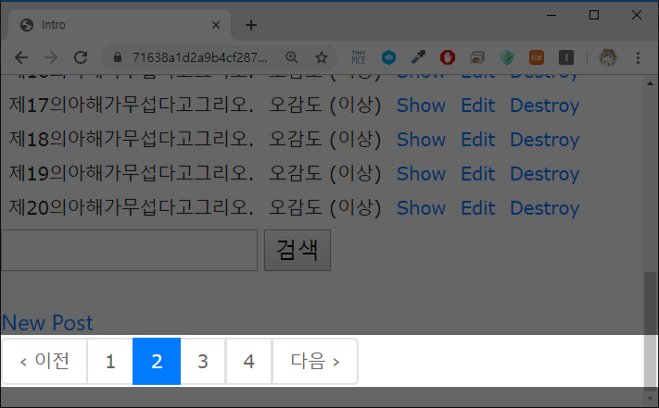Destroy post 제19의아해가무섭다고그리오

click(545, 174)
